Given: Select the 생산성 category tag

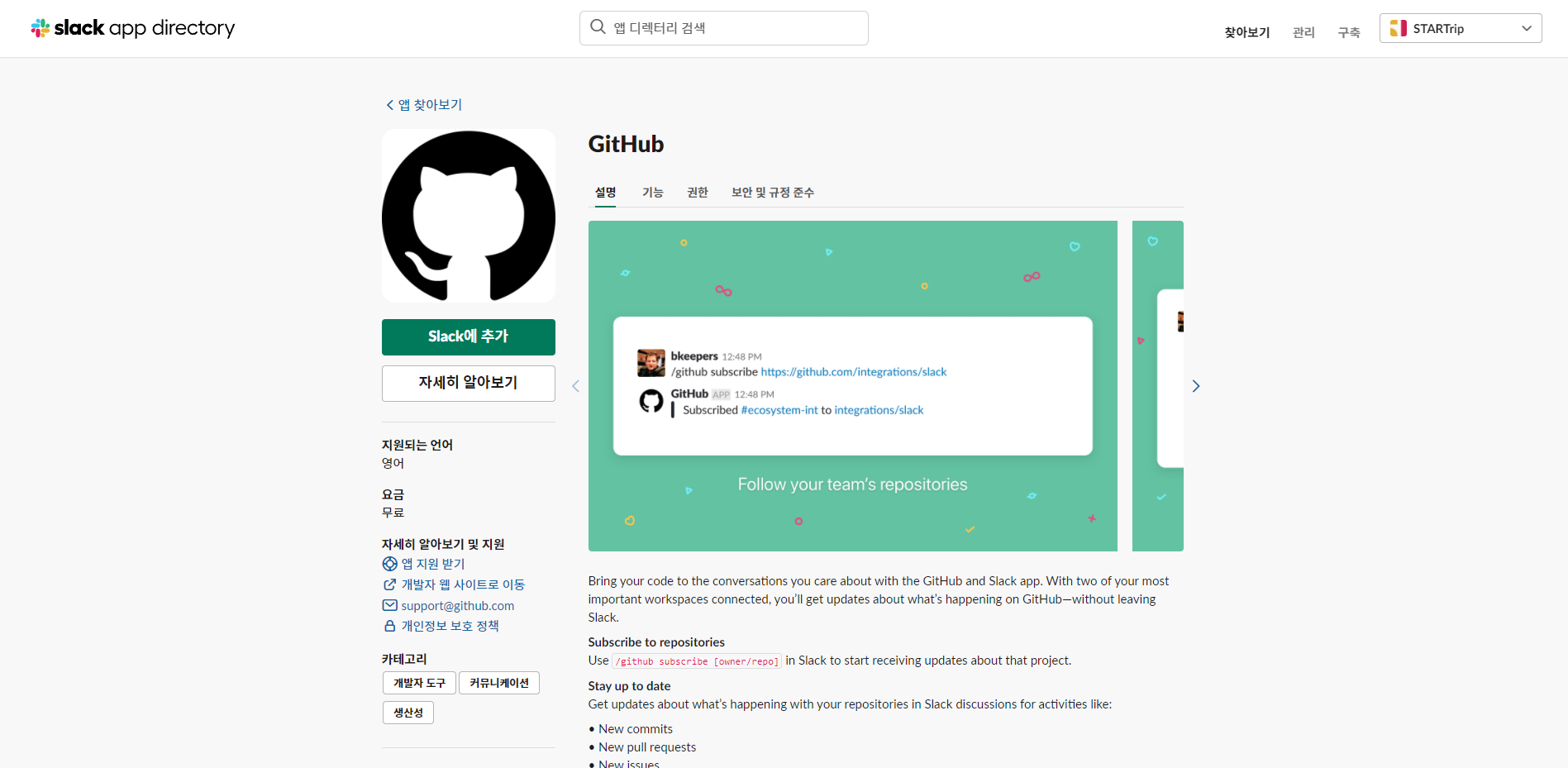Looking at the screenshot, I should tap(408, 713).
